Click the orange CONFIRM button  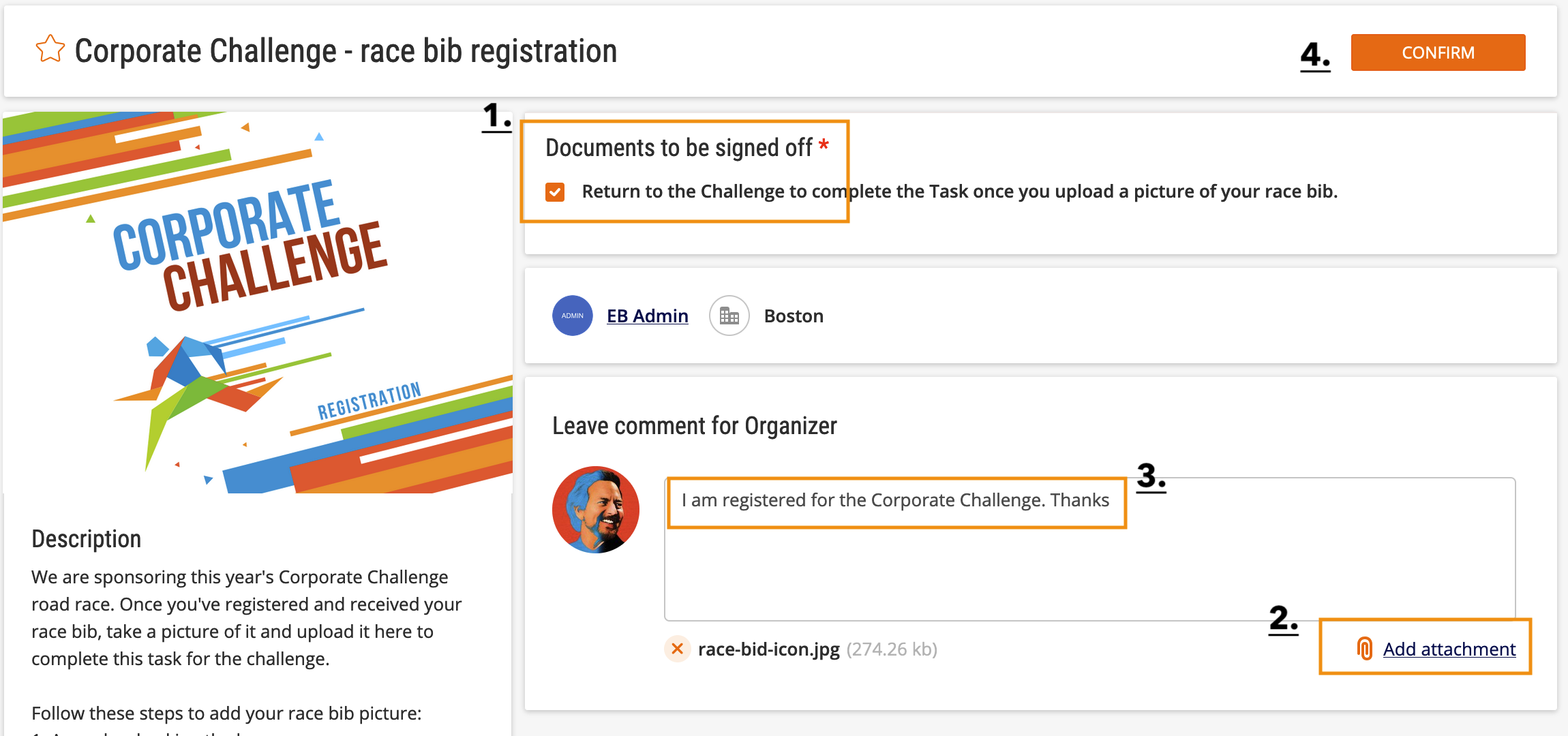[1438, 52]
